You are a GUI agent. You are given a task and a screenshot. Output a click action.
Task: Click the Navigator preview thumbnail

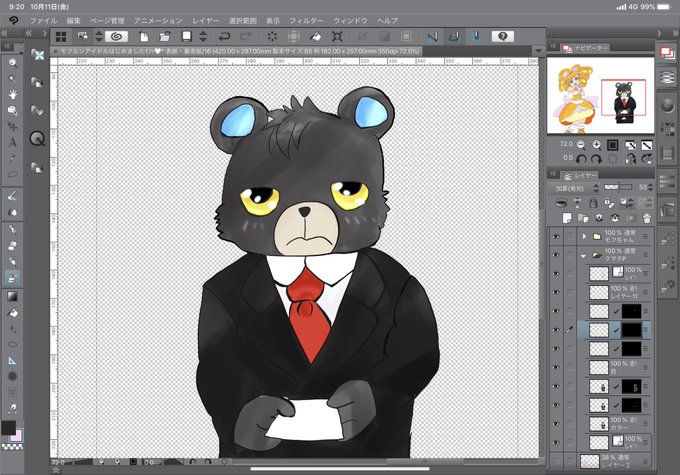[x=600, y=96]
